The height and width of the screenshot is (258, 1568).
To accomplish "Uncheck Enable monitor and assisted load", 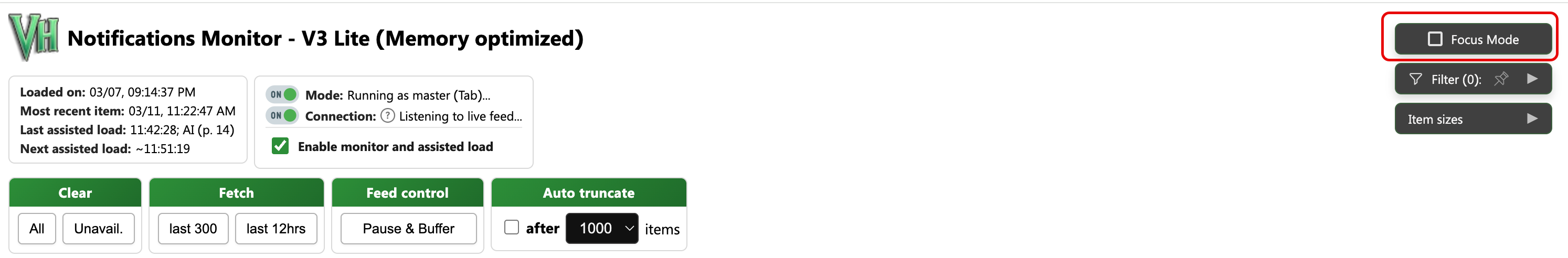I will point(280,146).
